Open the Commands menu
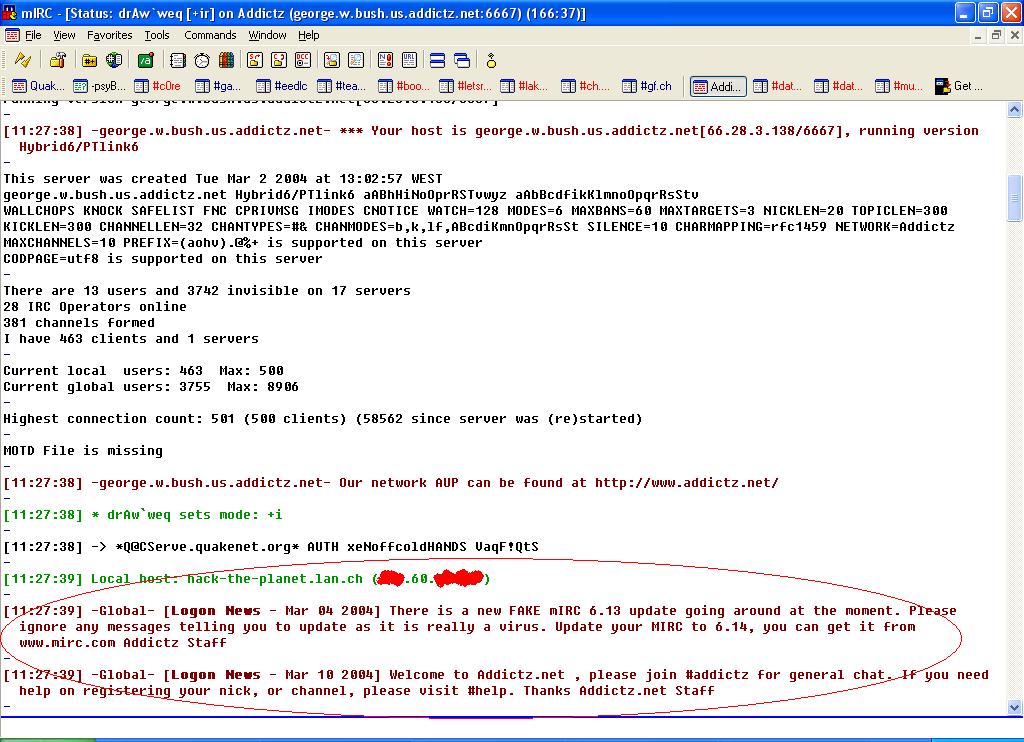Viewport: 1024px width, 742px height. click(x=210, y=35)
